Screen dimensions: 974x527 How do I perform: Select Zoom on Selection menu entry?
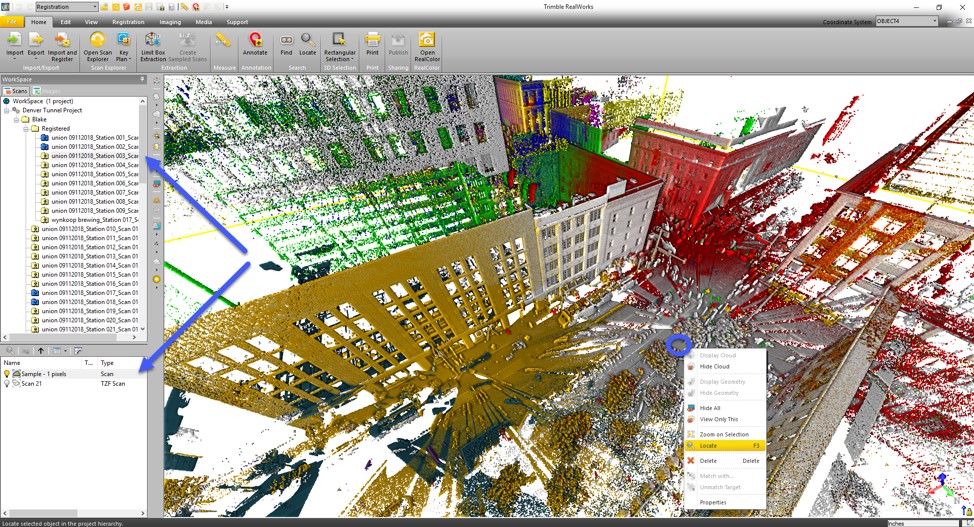tap(725, 434)
